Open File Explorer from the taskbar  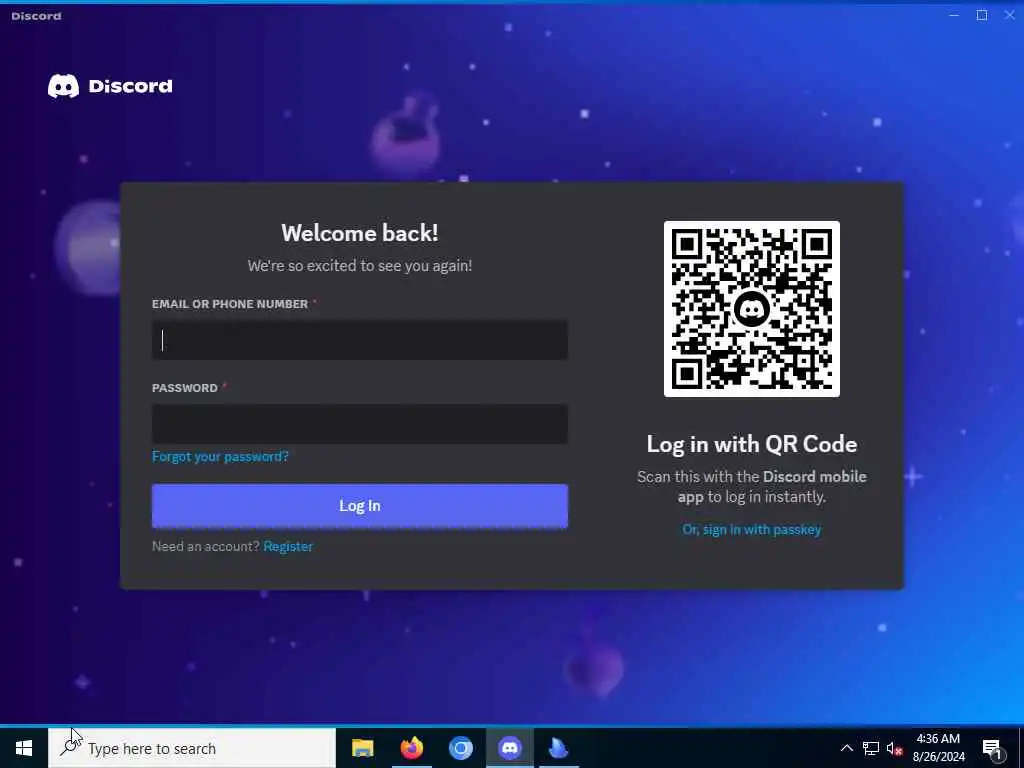[x=362, y=748]
